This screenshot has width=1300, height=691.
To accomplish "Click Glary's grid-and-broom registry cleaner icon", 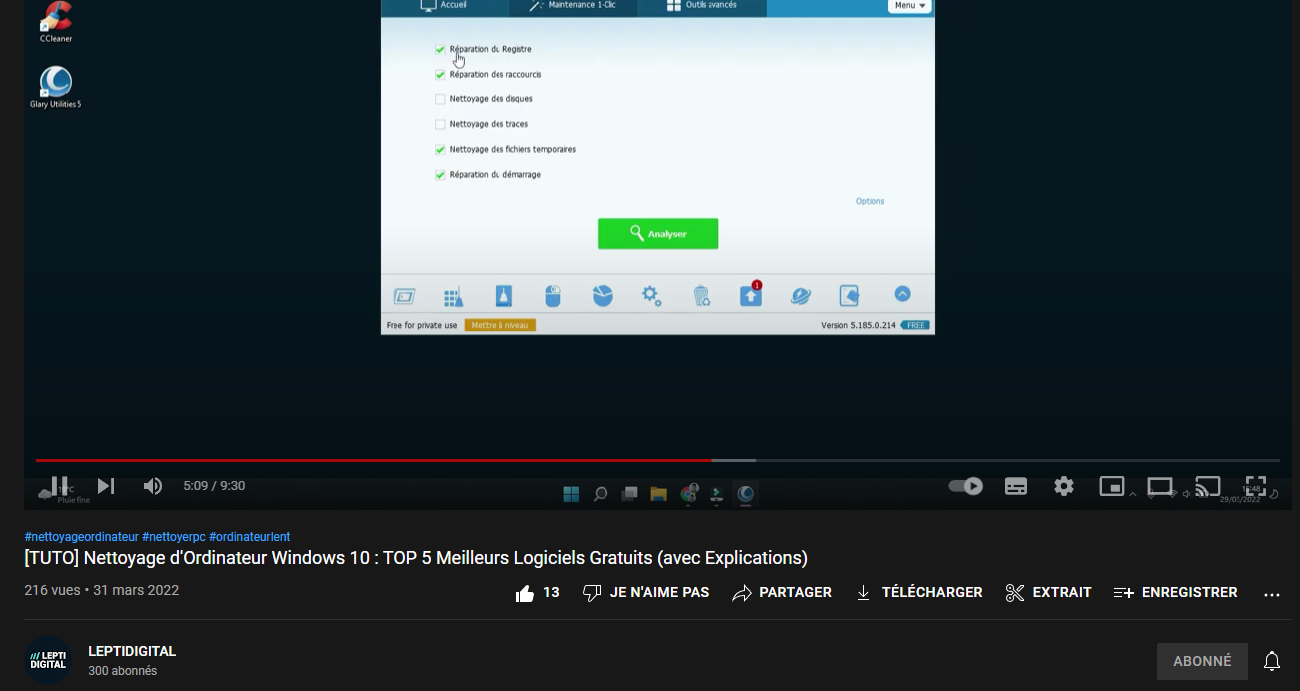I will click(x=453, y=296).
